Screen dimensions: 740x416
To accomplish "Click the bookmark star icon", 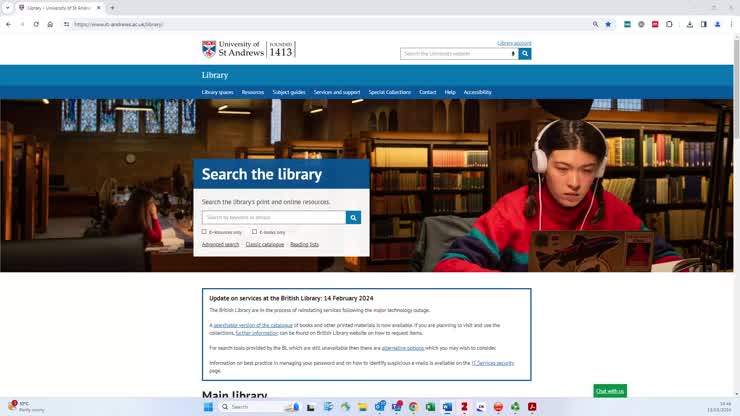I will (608, 24).
